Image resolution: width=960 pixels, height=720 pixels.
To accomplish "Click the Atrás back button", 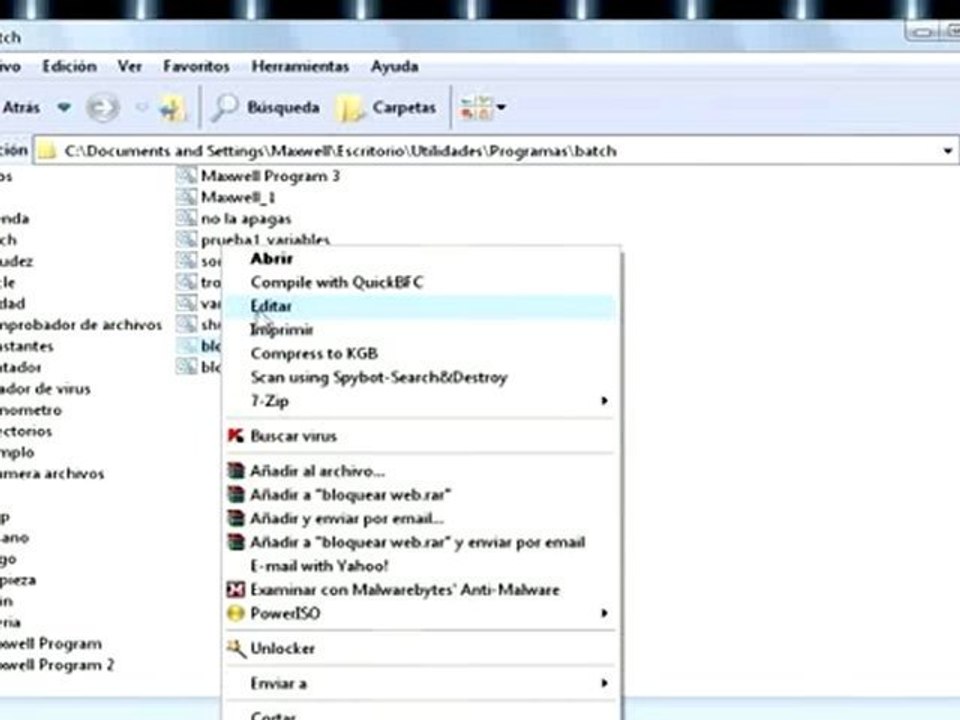I will point(21,108).
